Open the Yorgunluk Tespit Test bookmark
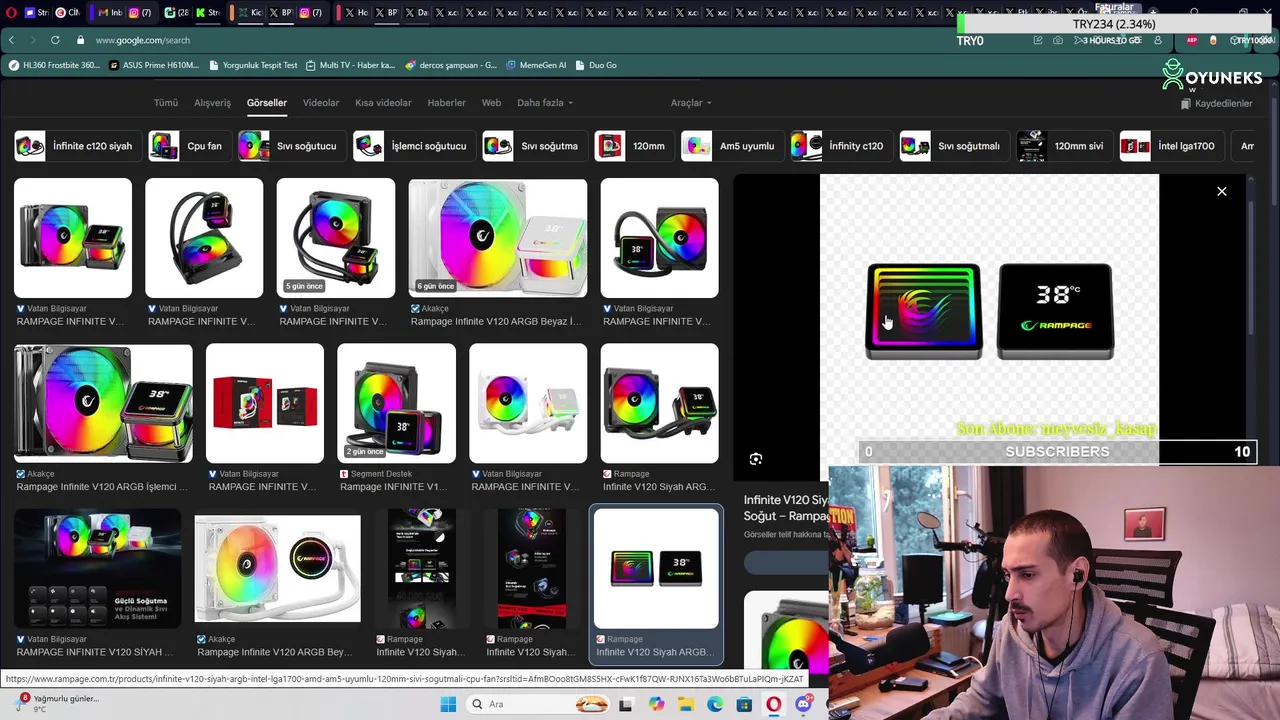 pyautogui.click(x=253, y=65)
